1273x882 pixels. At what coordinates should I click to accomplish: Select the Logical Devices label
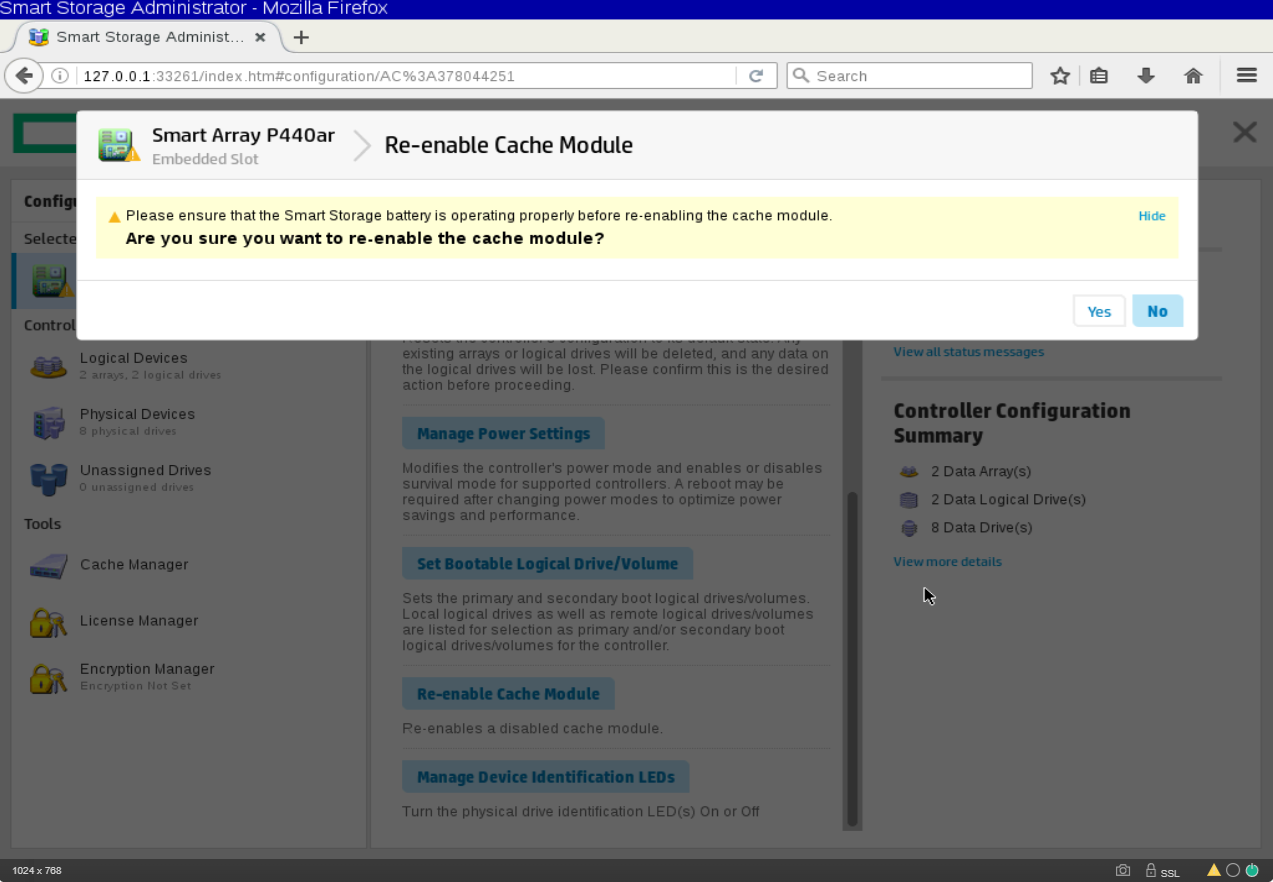coord(133,358)
